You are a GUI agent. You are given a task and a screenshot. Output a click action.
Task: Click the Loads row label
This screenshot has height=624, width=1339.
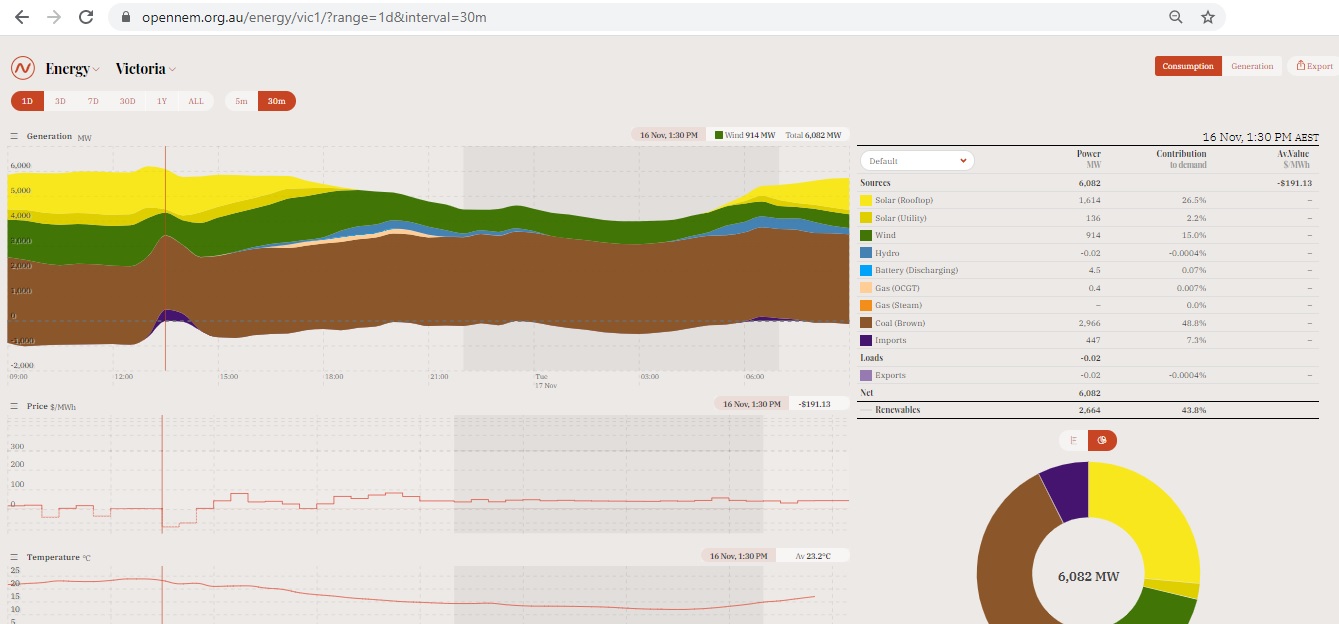click(x=872, y=357)
